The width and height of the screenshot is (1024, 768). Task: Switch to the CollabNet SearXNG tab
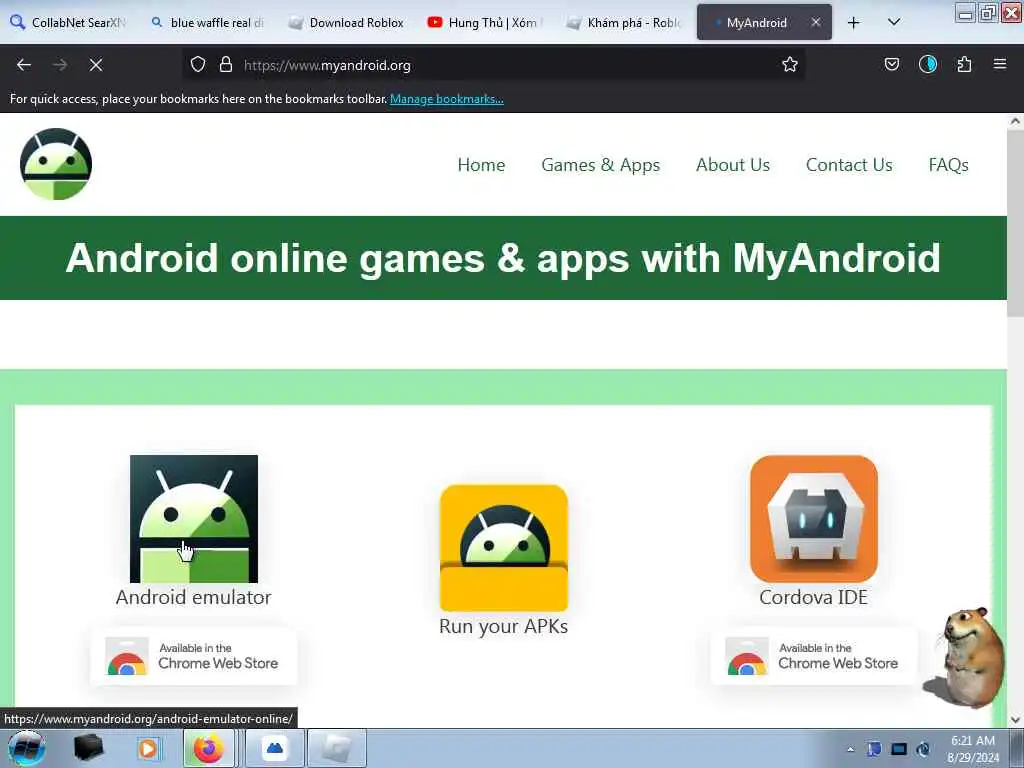point(68,22)
